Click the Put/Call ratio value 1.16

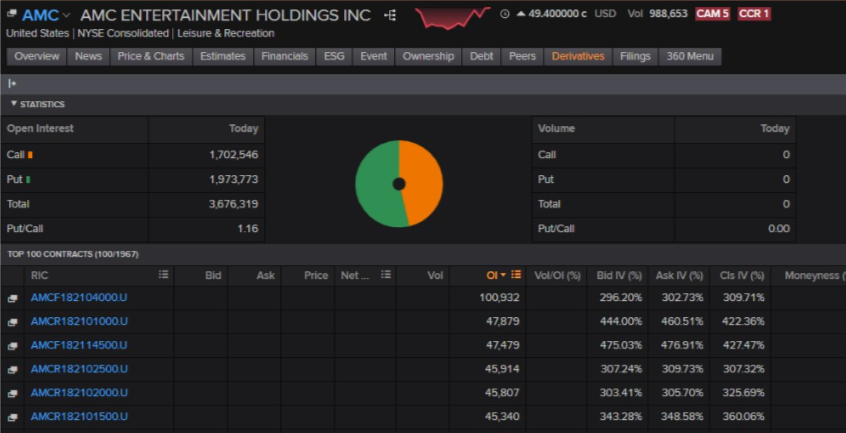point(248,229)
